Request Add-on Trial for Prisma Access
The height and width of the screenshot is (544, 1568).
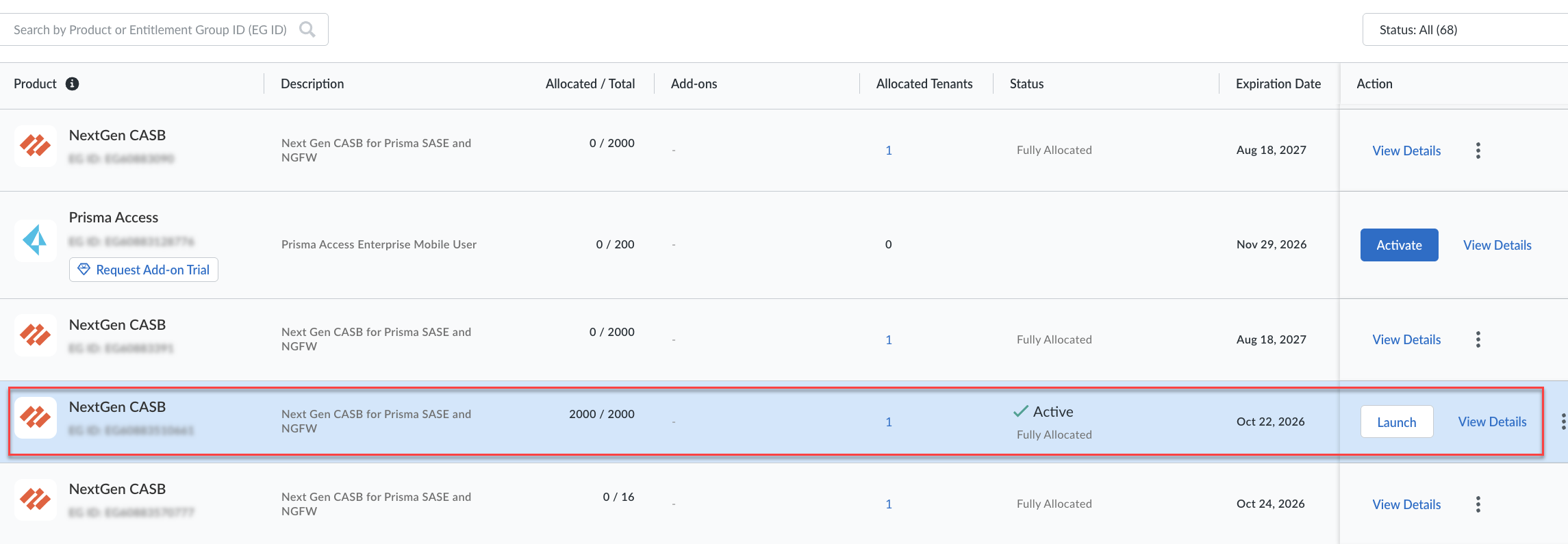click(144, 270)
